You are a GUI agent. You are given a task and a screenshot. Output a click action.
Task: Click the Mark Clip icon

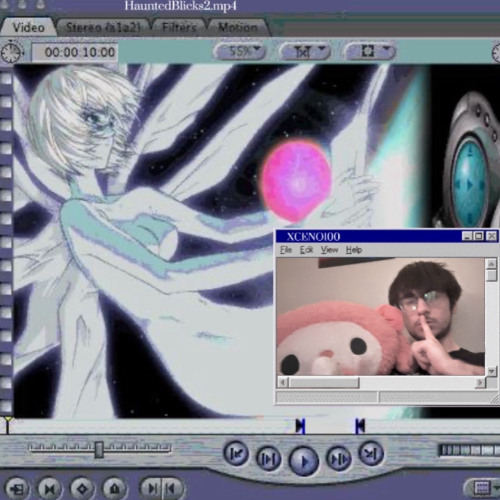point(50,489)
